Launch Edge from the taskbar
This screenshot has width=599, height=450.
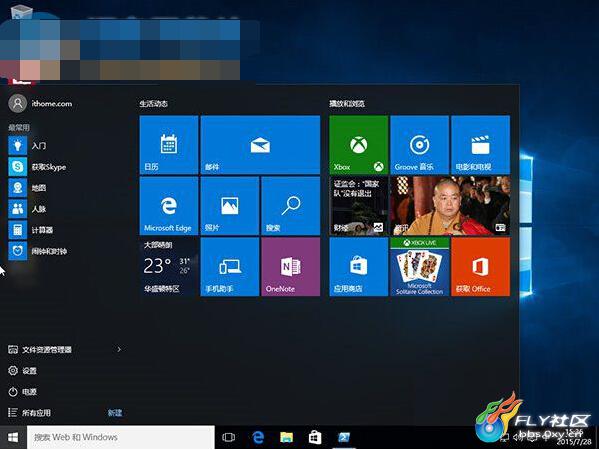258,437
